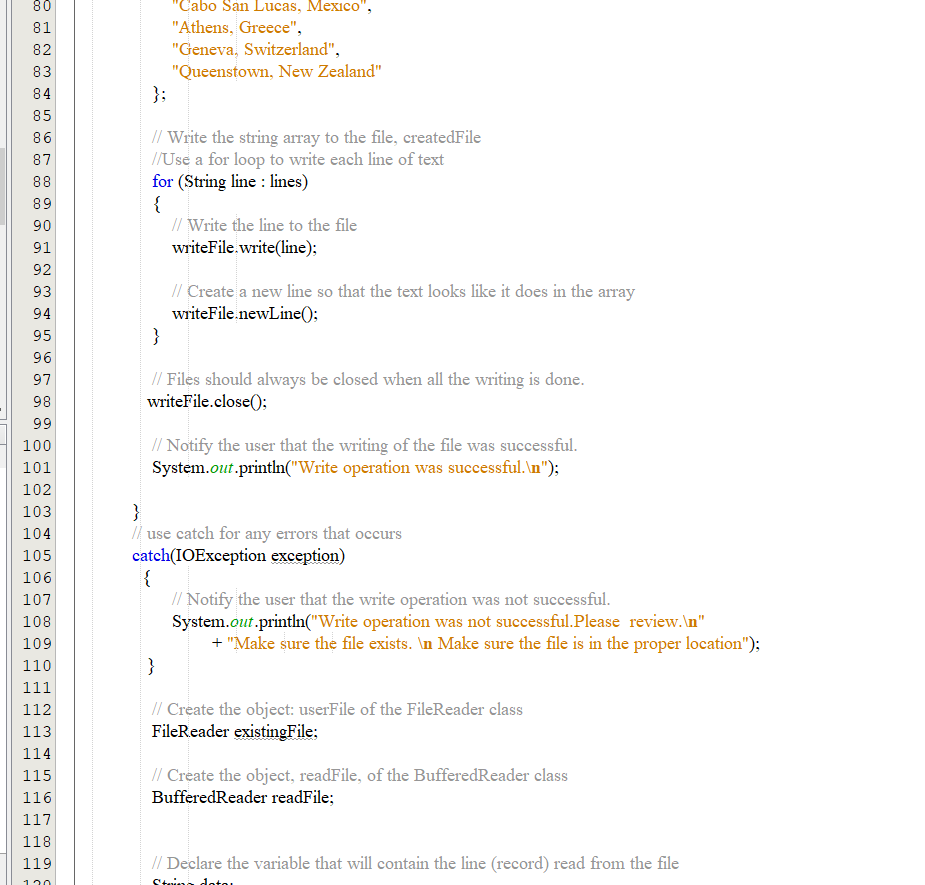Click on writeFile.write(line) statement
This screenshot has height=885, width=925.
click(244, 248)
